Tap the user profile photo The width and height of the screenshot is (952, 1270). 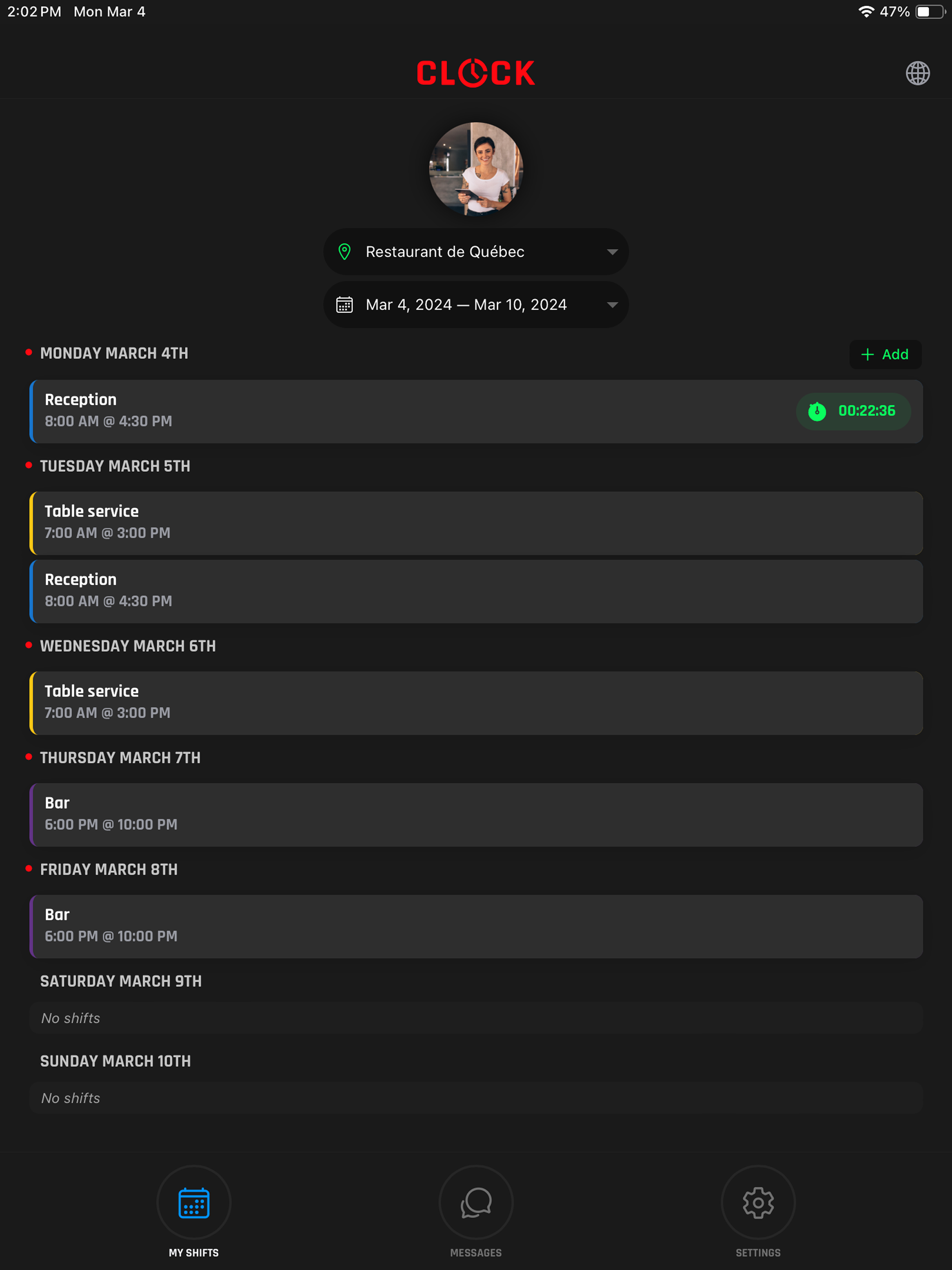476,169
